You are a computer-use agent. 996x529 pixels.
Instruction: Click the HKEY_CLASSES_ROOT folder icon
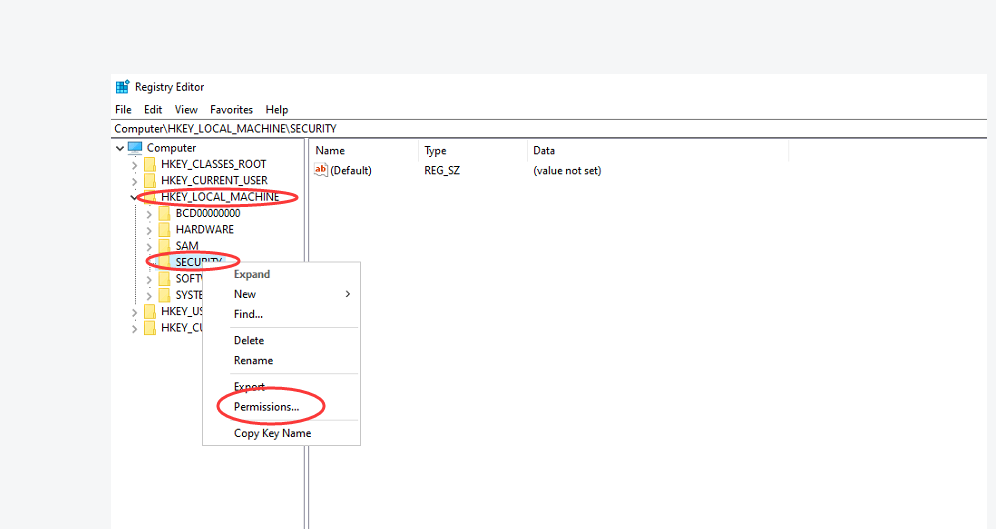150,164
